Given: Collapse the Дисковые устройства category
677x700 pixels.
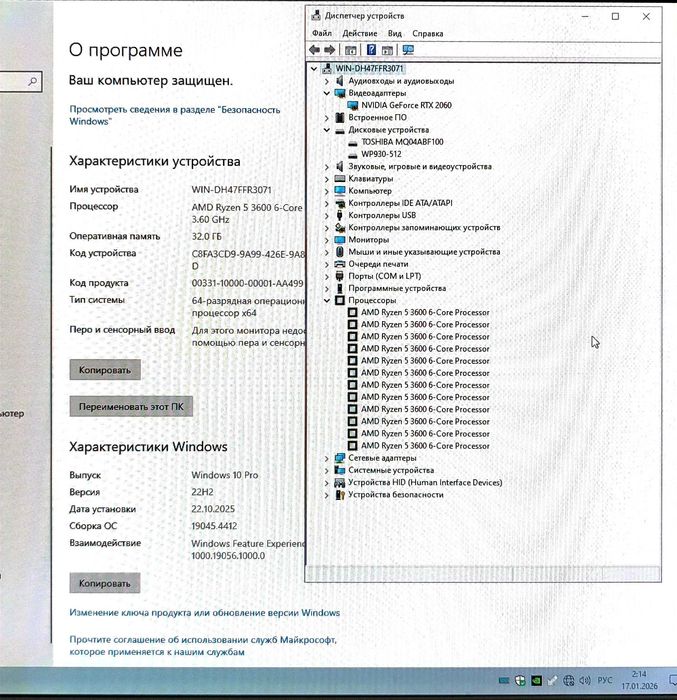Looking at the screenshot, I should point(327,130).
